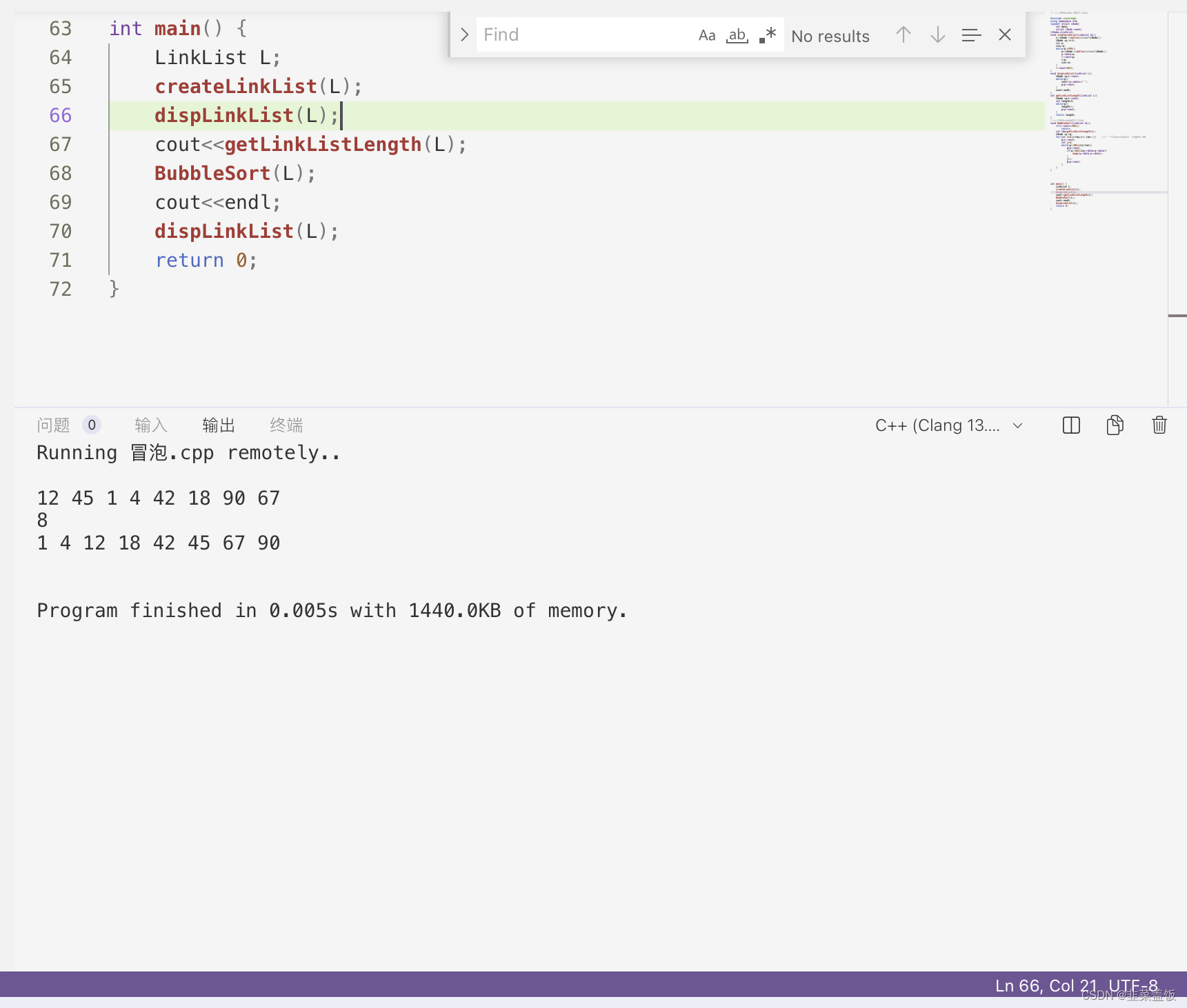The height and width of the screenshot is (1008, 1187).
Task: Click UTF-8 encoding in status bar
Action: pyautogui.click(x=1133, y=985)
